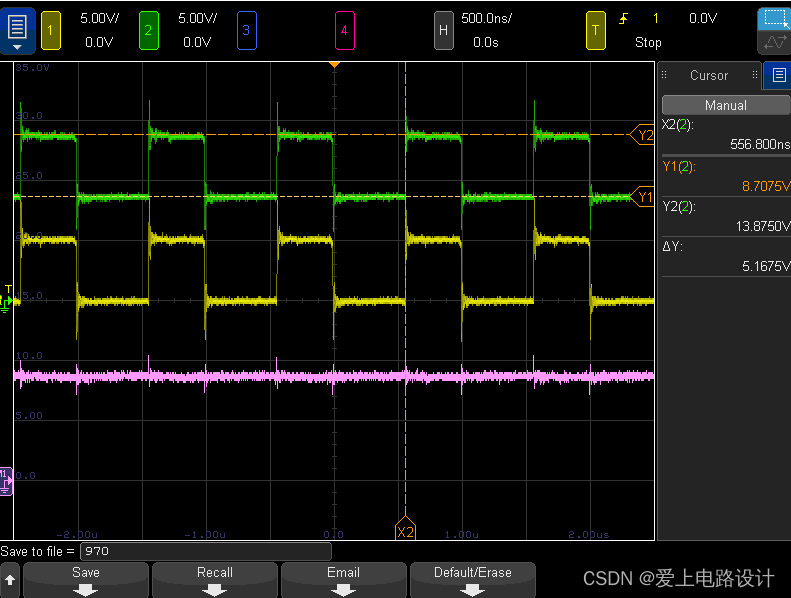Go back with the up arrow softkey
This screenshot has width=791, height=598.
(10, 580)
